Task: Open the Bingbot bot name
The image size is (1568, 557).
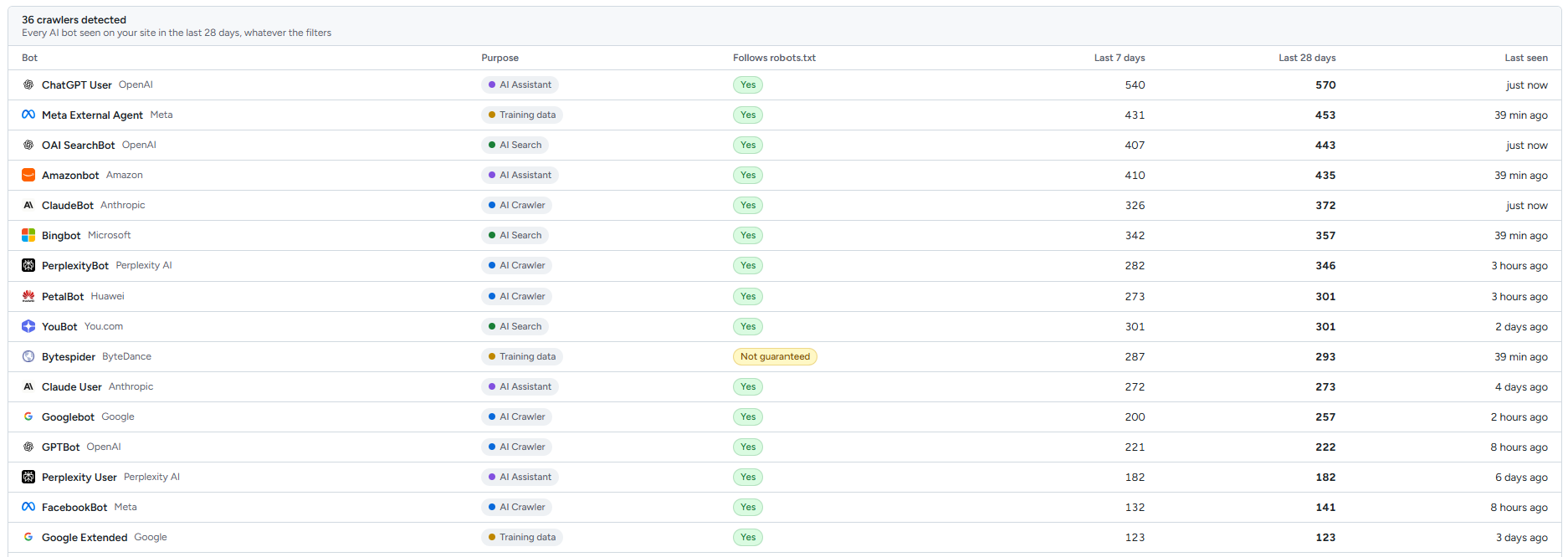Action: pyautogui.click(x=61, y=236)
